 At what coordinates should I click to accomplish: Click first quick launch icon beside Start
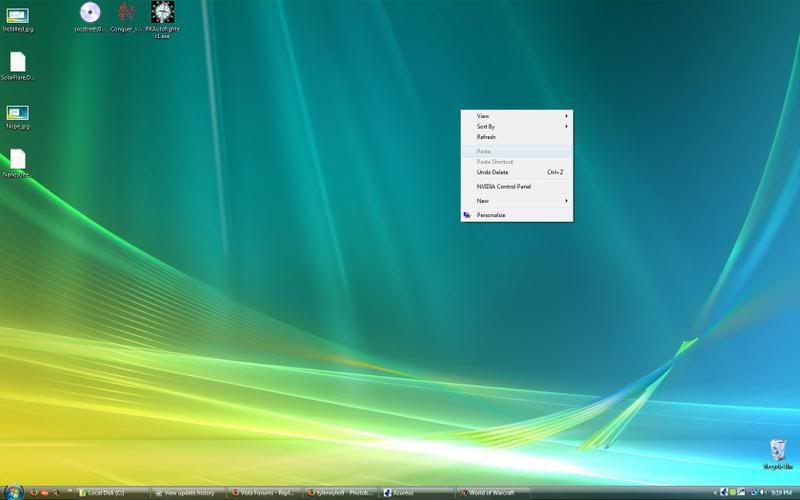(34, 492)
